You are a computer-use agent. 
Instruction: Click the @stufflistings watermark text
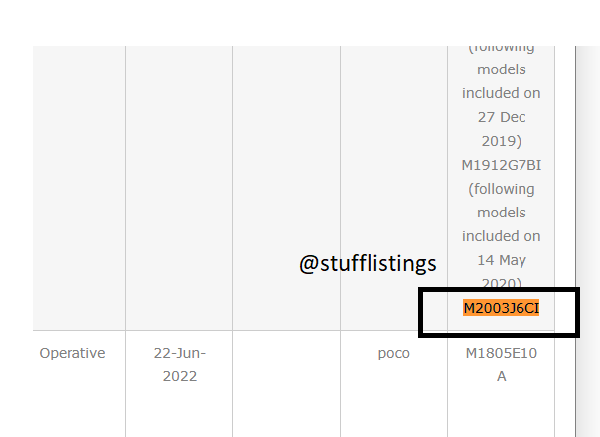pos(368,263)
